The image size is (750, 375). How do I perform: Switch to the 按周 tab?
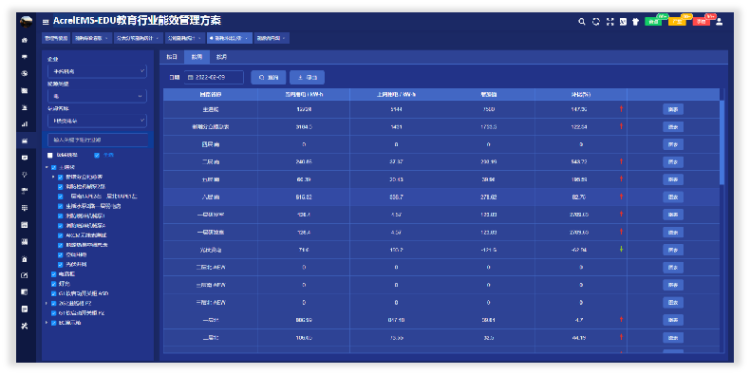197,57
